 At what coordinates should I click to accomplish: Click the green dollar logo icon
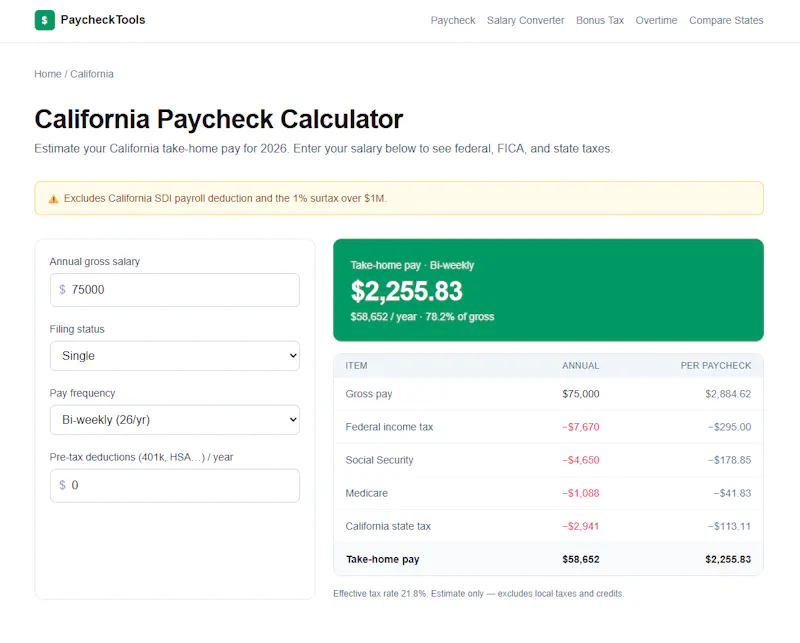[x=44, y=20]
